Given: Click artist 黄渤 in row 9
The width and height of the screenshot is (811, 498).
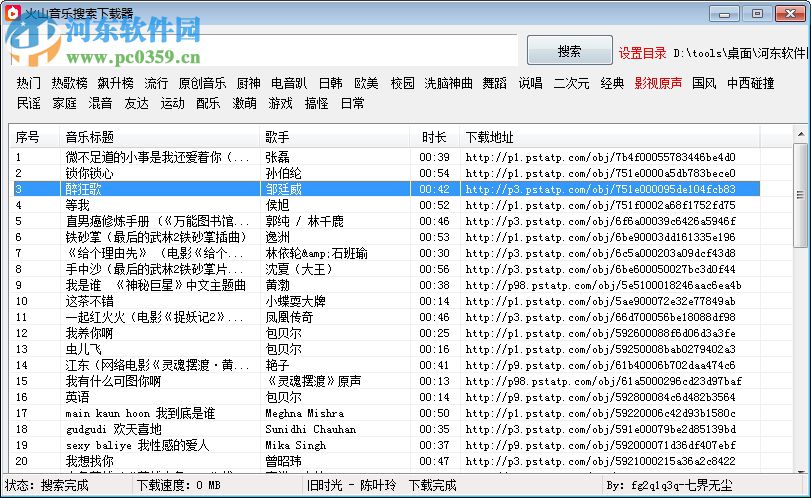Looking at the screenshot, I should coord(277,285).
